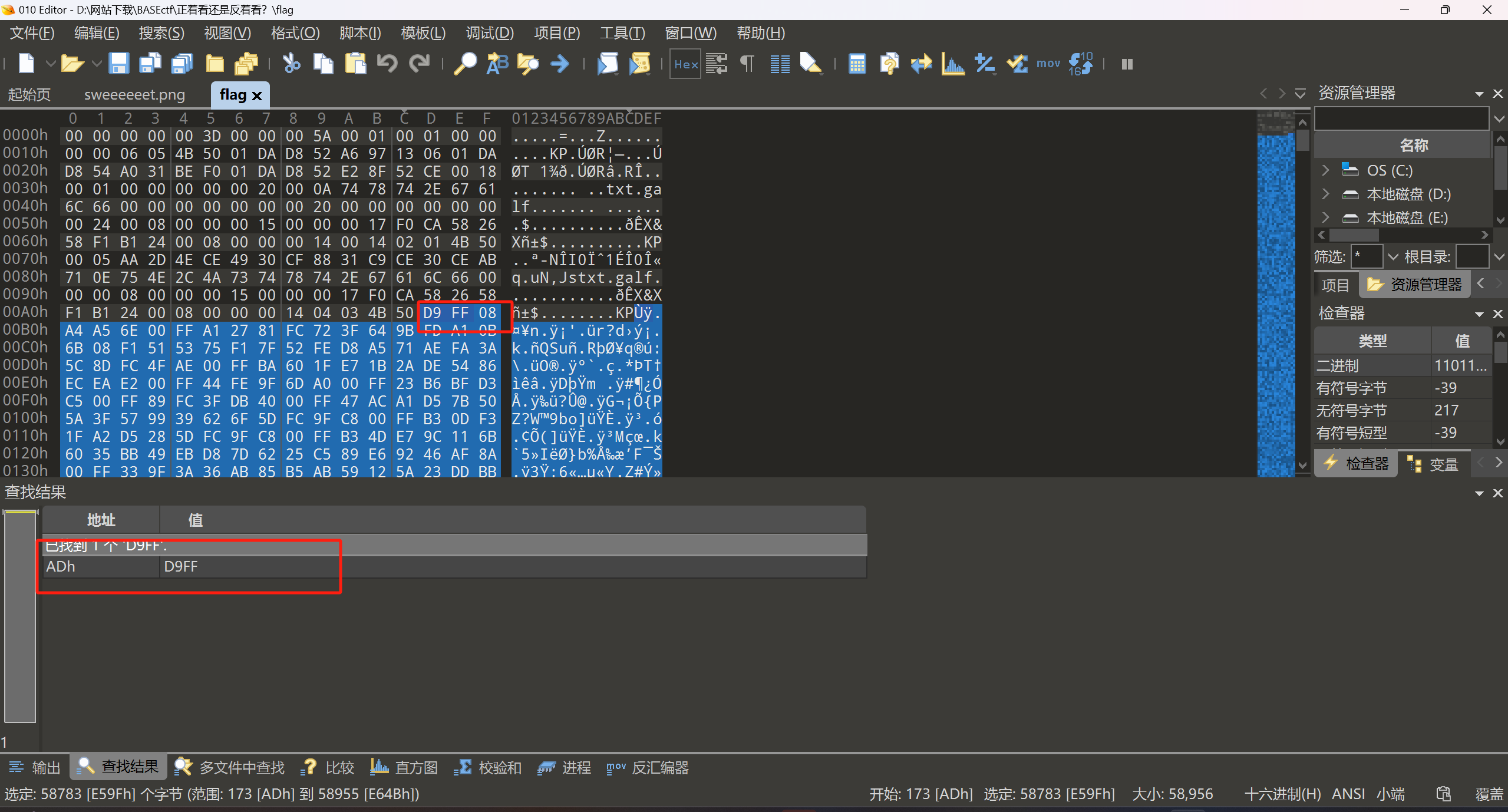
Task: Toggle the overwrite/insert mode indicator 覆盖
Action: pyautogui.click(x=1489, y=794)
